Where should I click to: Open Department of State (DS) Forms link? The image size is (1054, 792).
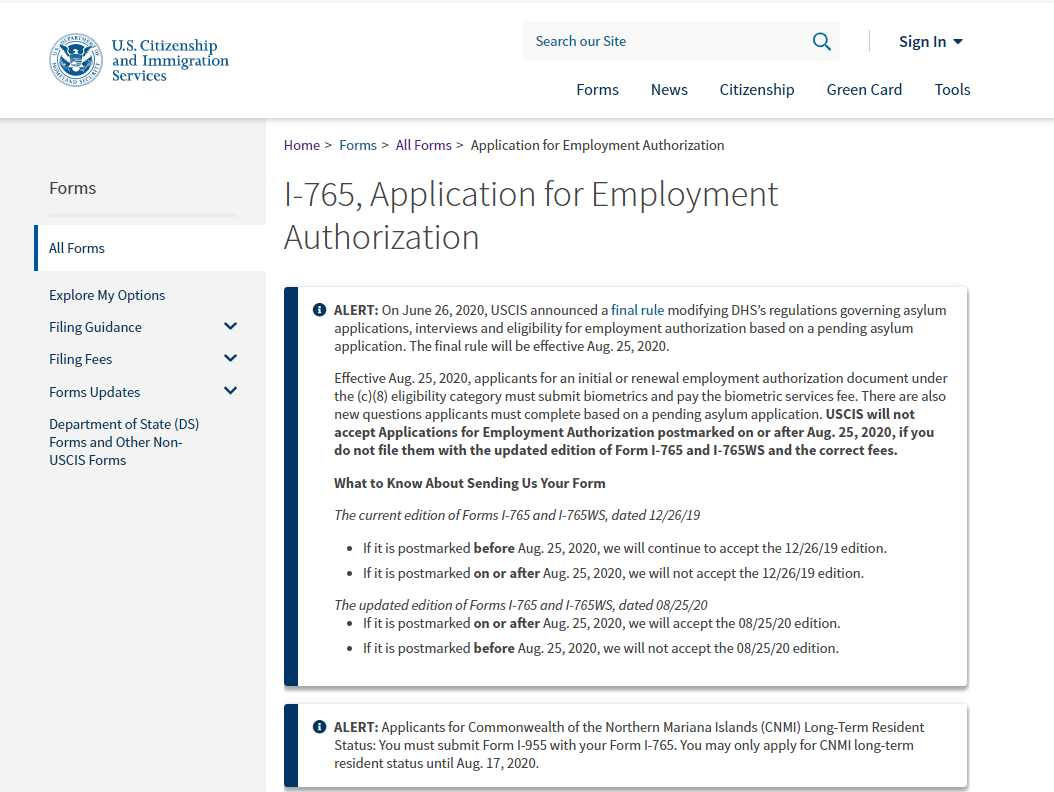pos(124,442)
